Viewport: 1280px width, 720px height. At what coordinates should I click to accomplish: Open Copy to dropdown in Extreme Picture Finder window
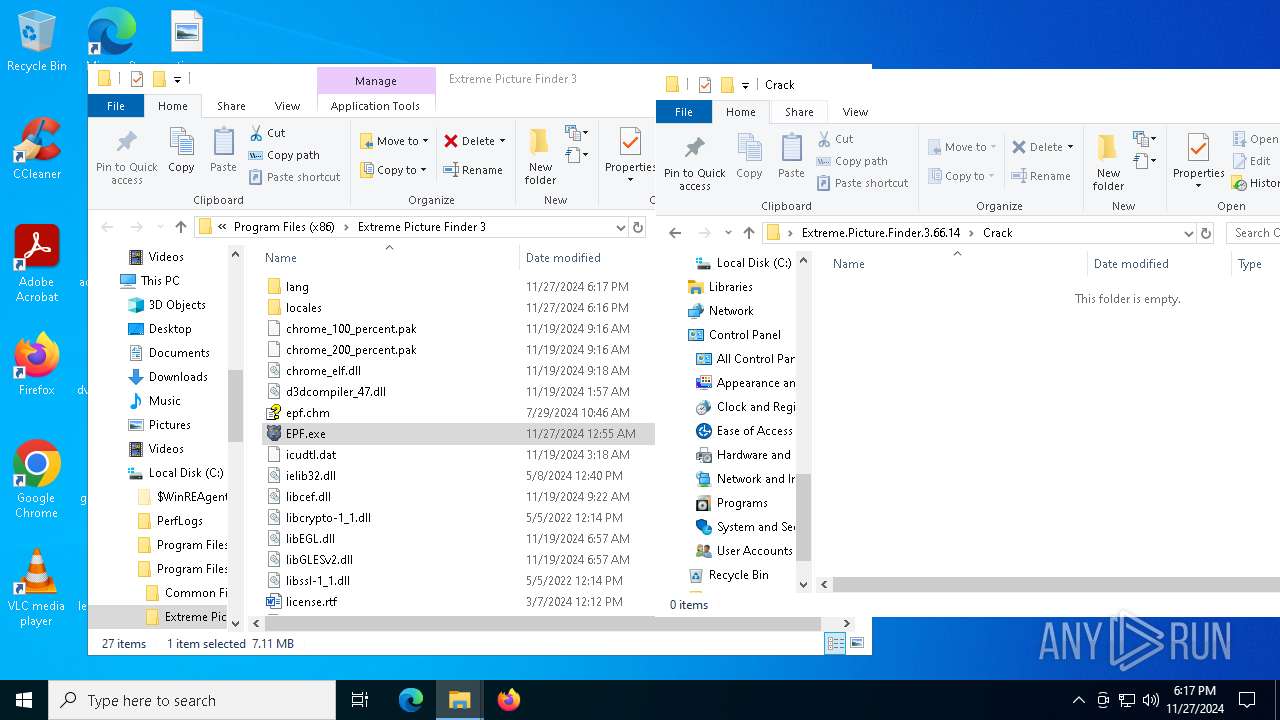coord(392,170)
